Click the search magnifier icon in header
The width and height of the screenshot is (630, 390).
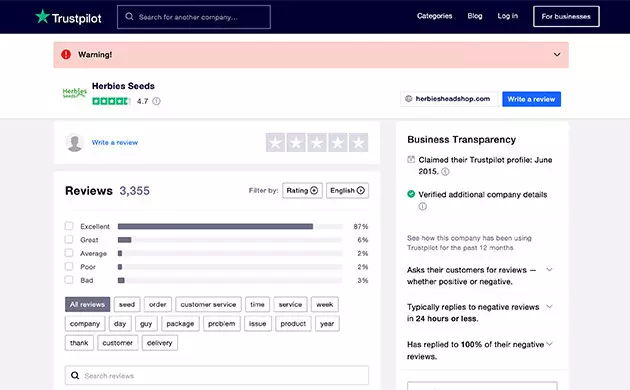pos(129,16)
